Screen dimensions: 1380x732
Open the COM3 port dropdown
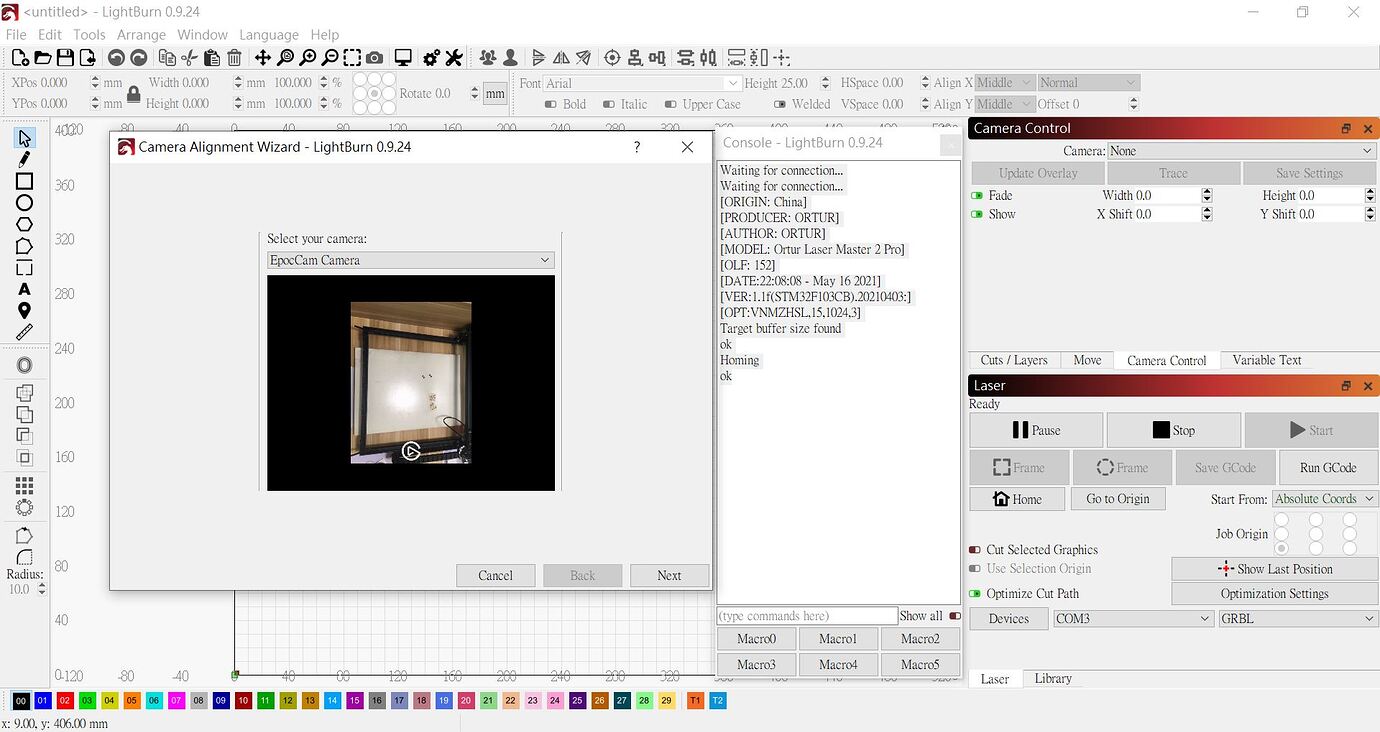1134,619
